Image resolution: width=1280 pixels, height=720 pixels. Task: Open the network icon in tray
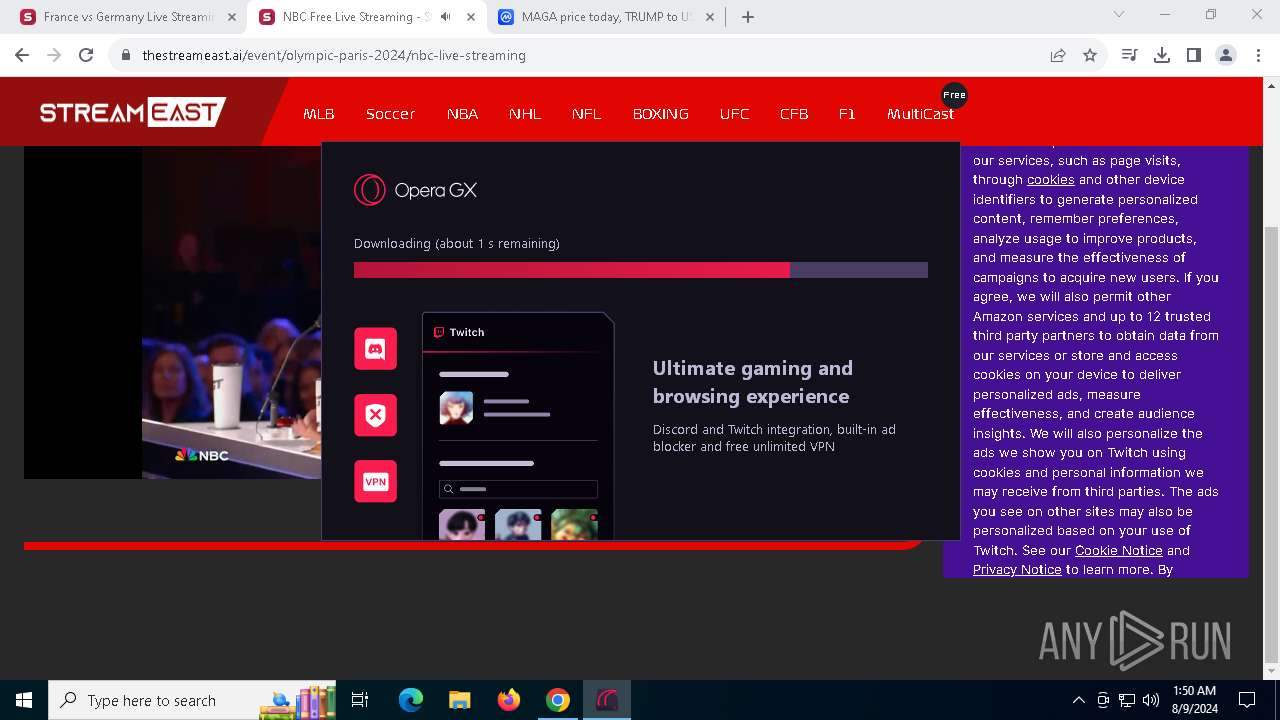(x=1127, y=700)
